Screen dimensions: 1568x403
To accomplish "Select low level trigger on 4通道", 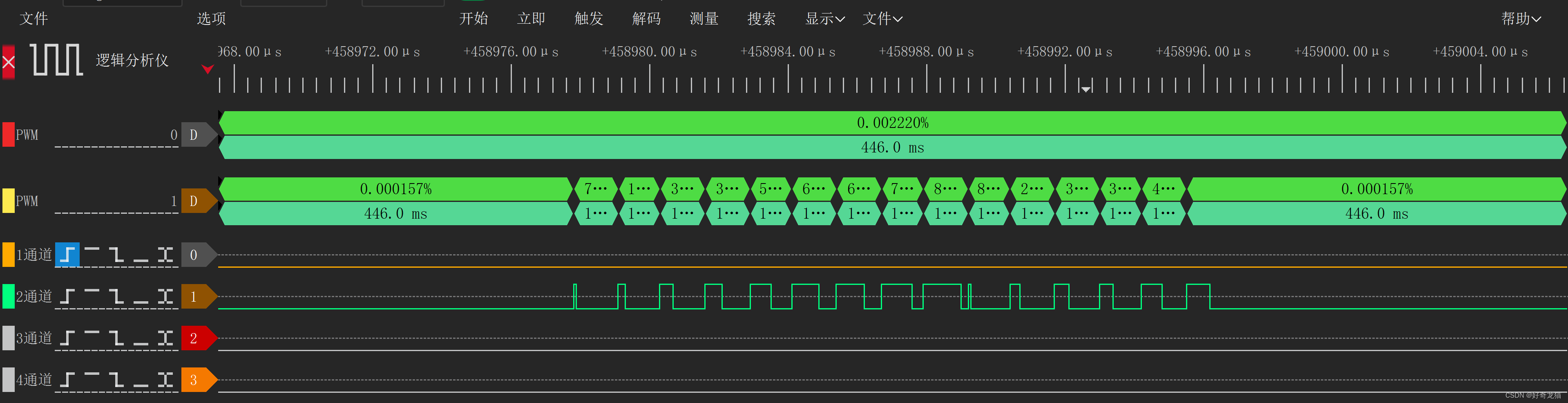I will coord(141,379).
